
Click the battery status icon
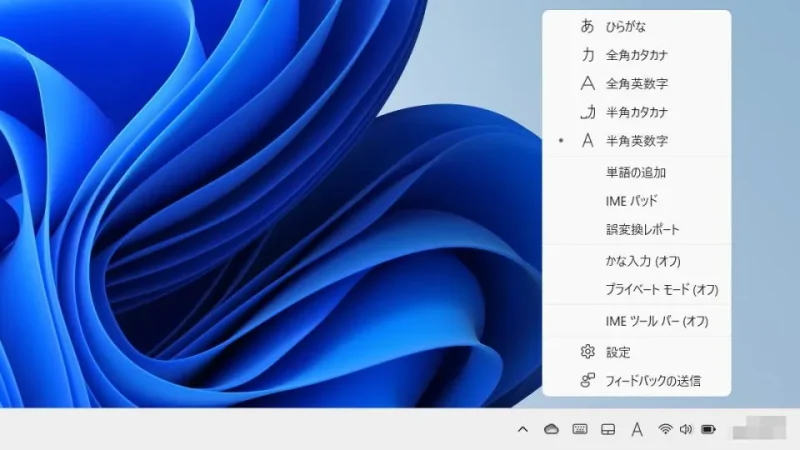coord(708,429)
